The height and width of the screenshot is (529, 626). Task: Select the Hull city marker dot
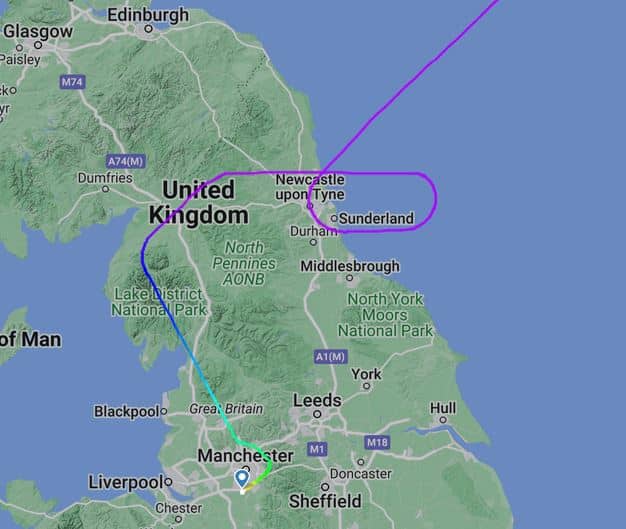point(443,420)
